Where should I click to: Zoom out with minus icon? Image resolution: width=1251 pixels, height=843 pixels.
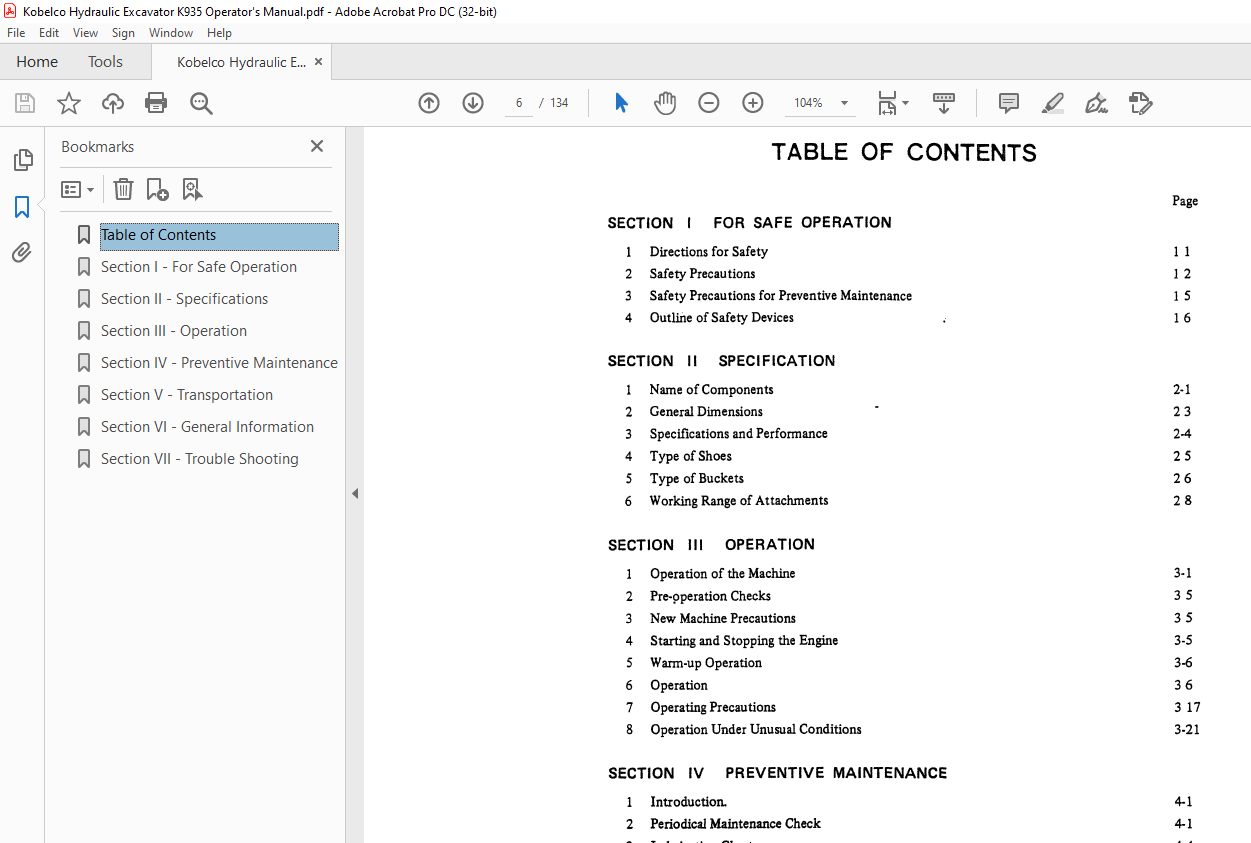[x=709, y=103]
